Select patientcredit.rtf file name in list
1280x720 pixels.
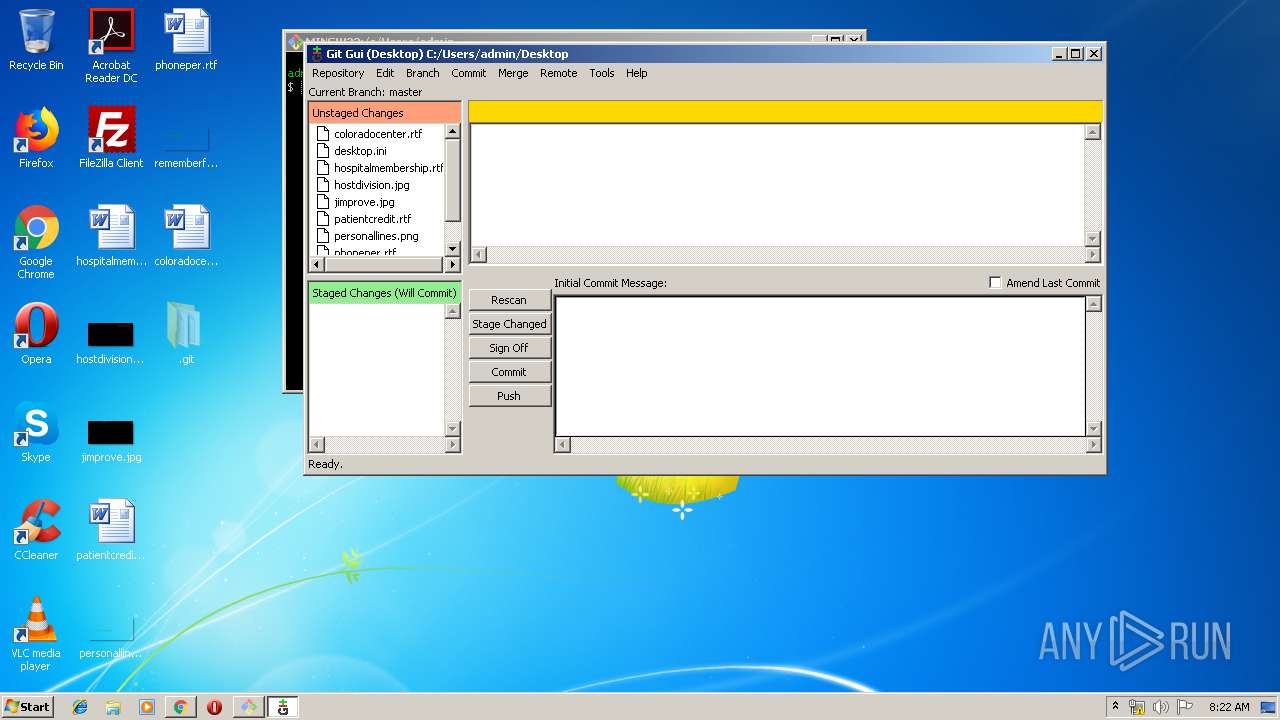click(x=373, y=219)
